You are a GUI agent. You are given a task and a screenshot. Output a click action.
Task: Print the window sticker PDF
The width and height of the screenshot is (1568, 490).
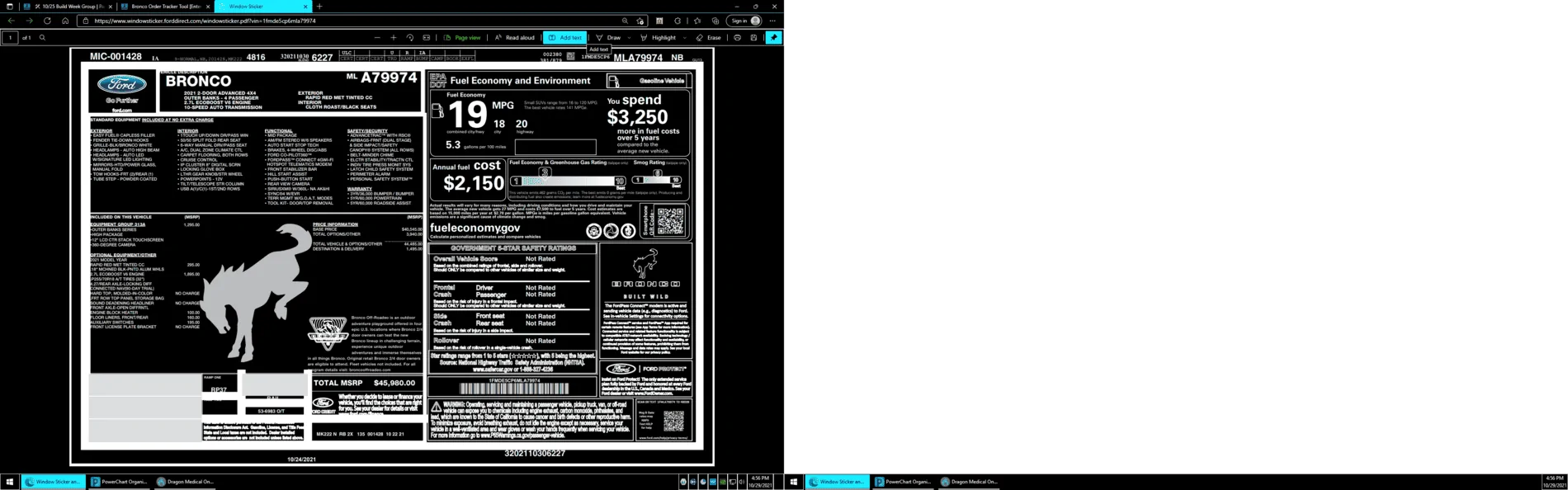(x=737, y=38)
